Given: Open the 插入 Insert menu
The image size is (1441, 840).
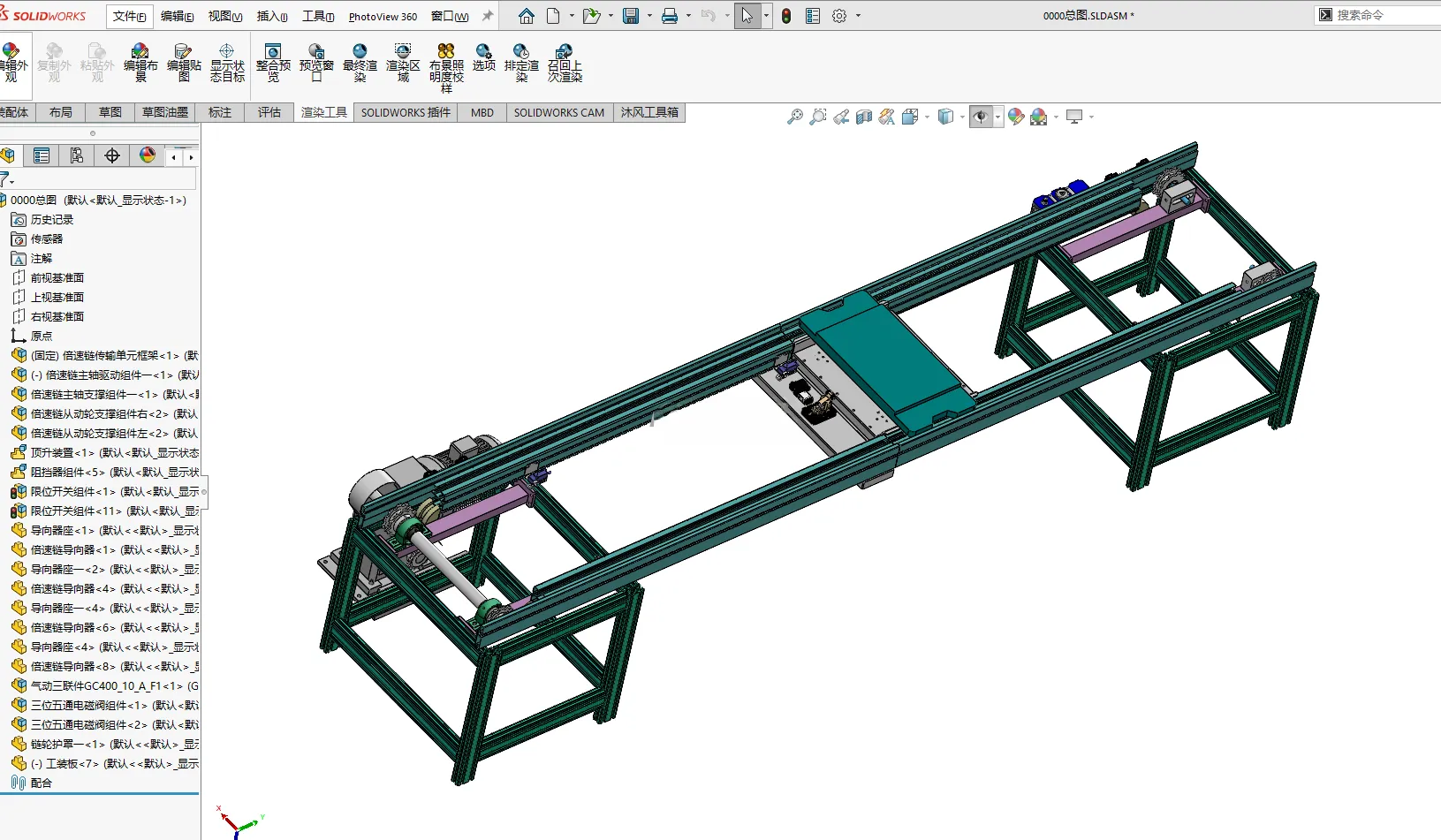Looking at the screenshot, I should (272, 16).
